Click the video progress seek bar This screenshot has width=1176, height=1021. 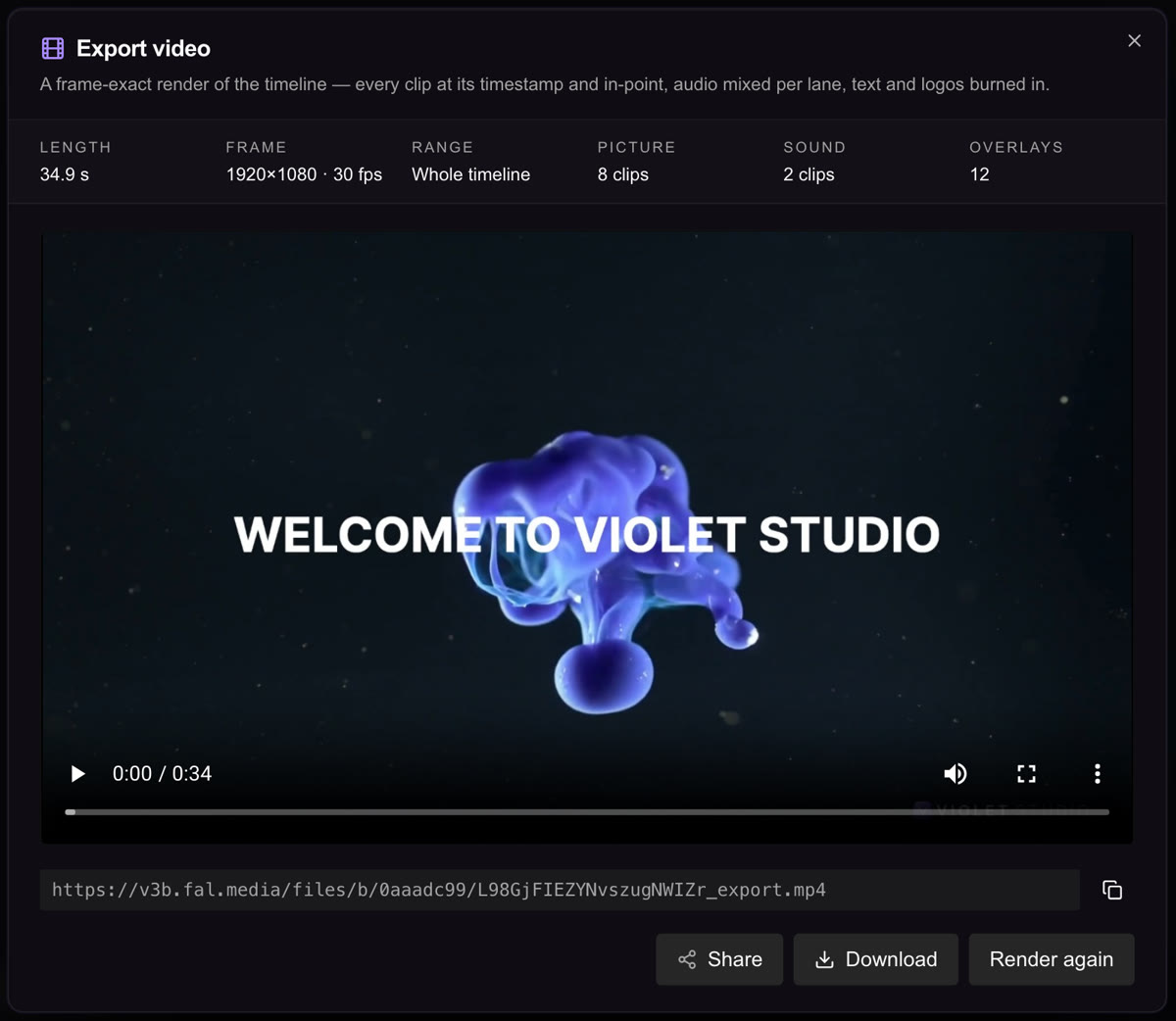[x=587, y=811]
